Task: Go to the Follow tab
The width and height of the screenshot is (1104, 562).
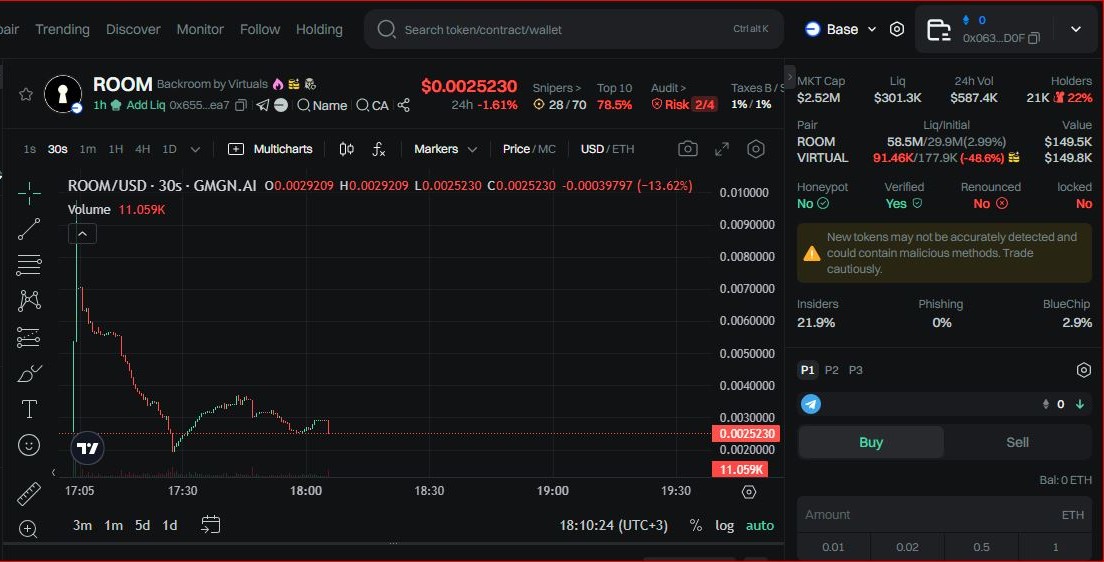Action: point(260,30)
